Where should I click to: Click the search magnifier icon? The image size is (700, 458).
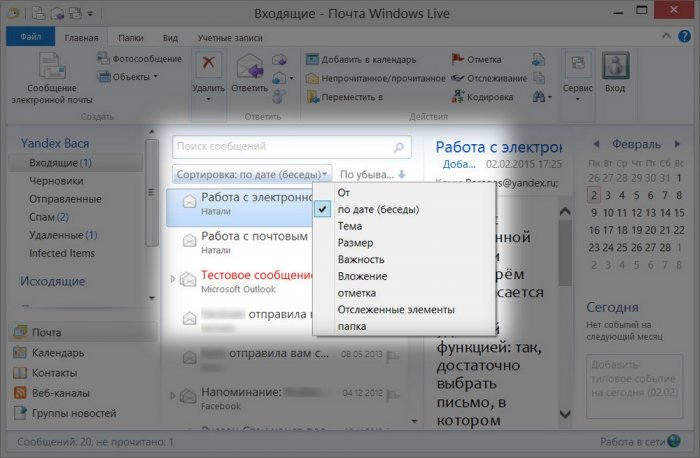point(399,146)
